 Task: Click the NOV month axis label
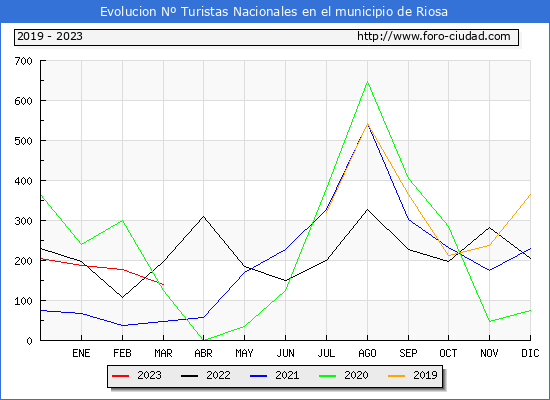coord(489,353)
